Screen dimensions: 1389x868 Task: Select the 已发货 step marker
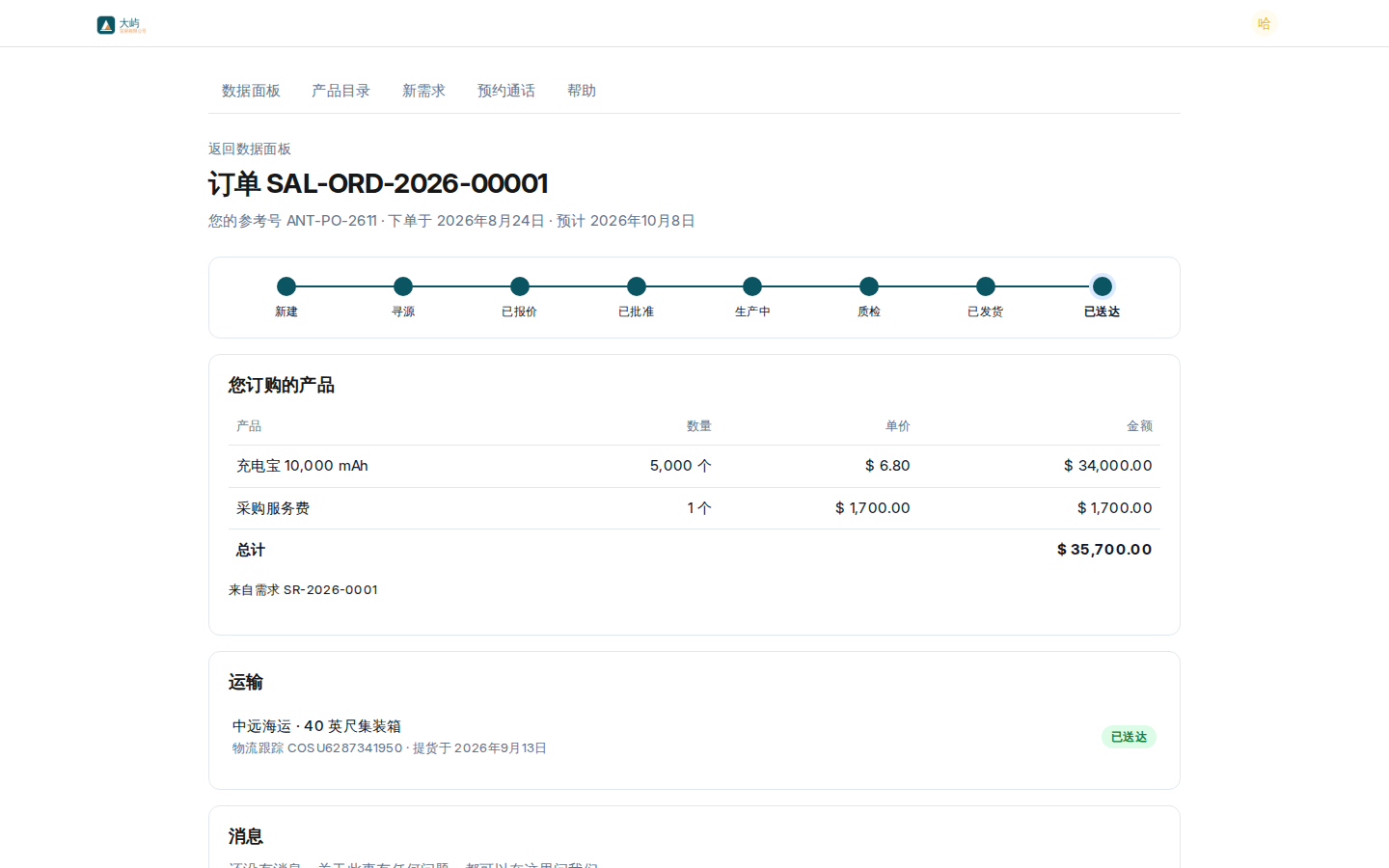click(x=986, y=286)
